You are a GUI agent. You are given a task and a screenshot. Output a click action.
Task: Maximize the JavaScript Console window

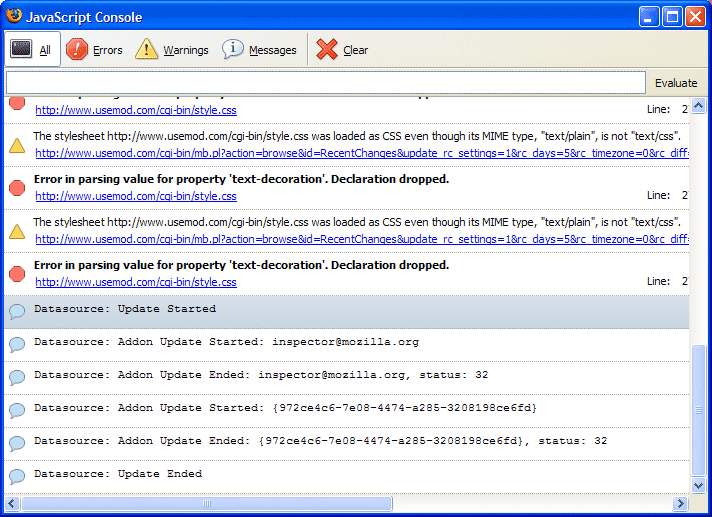672,16
